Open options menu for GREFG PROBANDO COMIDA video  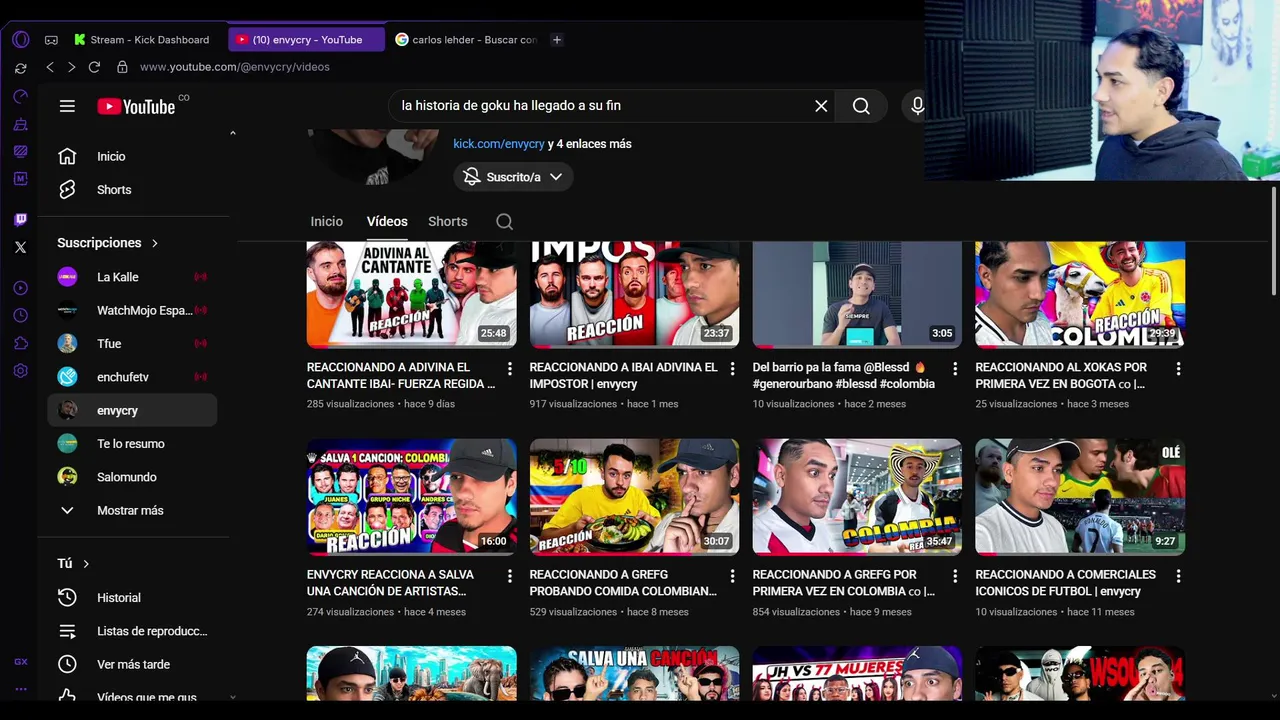(x=732, y=576)
